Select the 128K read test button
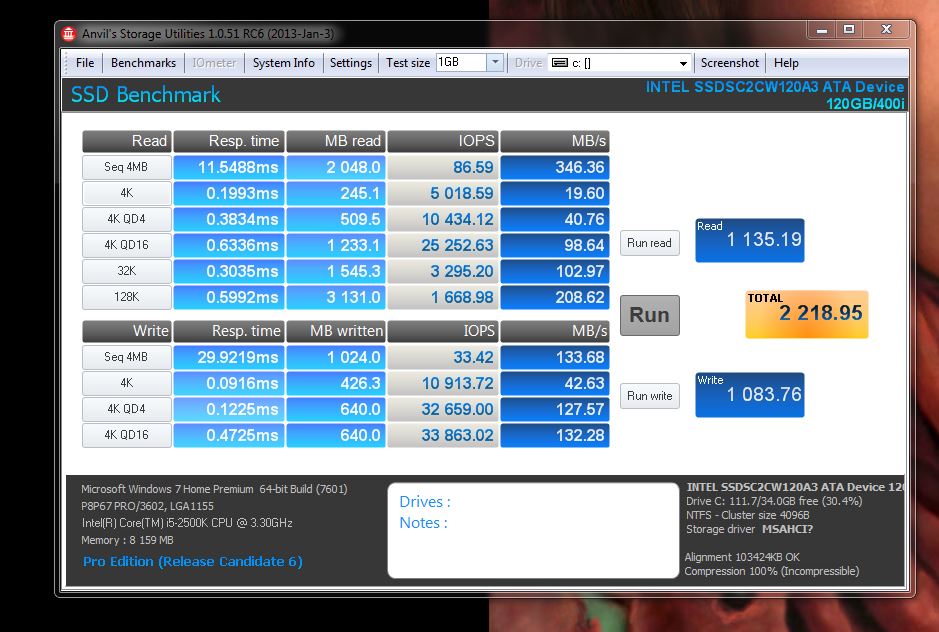 coord(126,297)
